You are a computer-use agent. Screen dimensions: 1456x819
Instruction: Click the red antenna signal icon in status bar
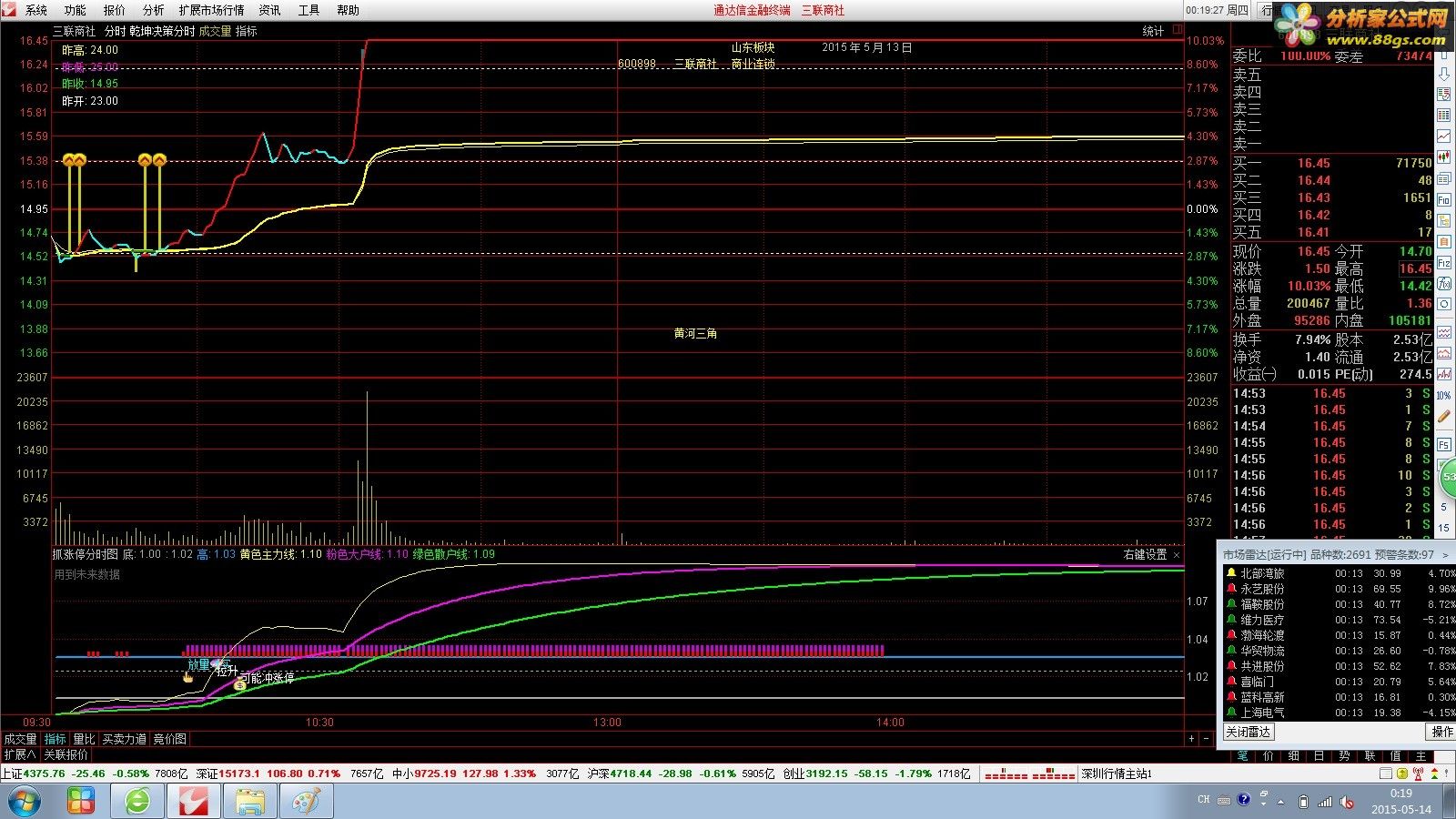(1418, 773)
